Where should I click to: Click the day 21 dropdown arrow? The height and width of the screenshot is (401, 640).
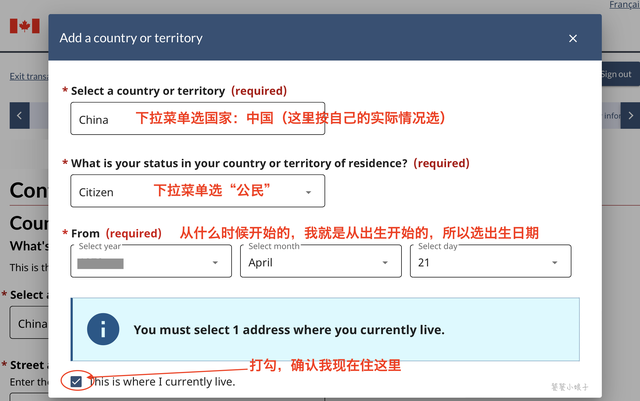[554, 262]
